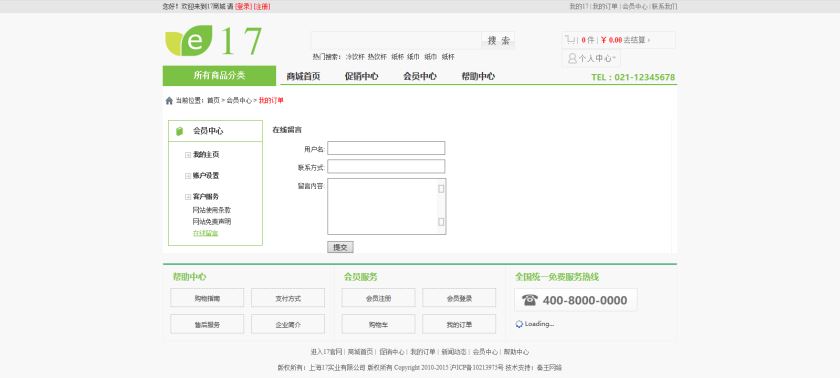Click the 提交 submit button
Image resolution: width=840 pixels, height=378 pixels.
[x=340, y=247]
